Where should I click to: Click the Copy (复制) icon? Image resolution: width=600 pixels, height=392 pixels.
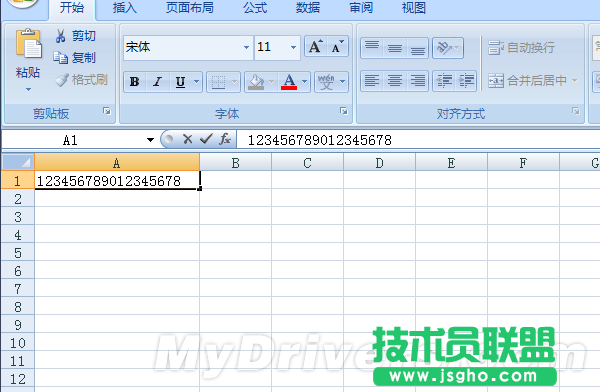click(60, 58)
